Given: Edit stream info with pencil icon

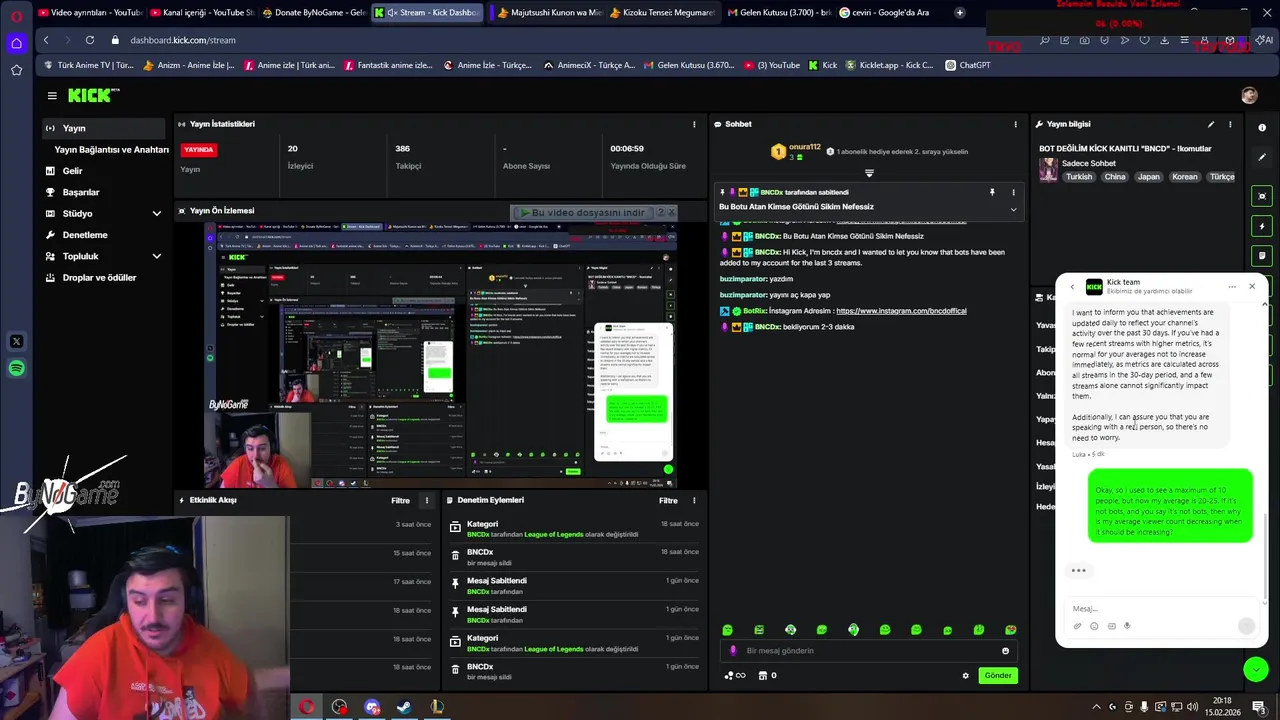Looking at the screenshot, I should (x=1211, y=124).
